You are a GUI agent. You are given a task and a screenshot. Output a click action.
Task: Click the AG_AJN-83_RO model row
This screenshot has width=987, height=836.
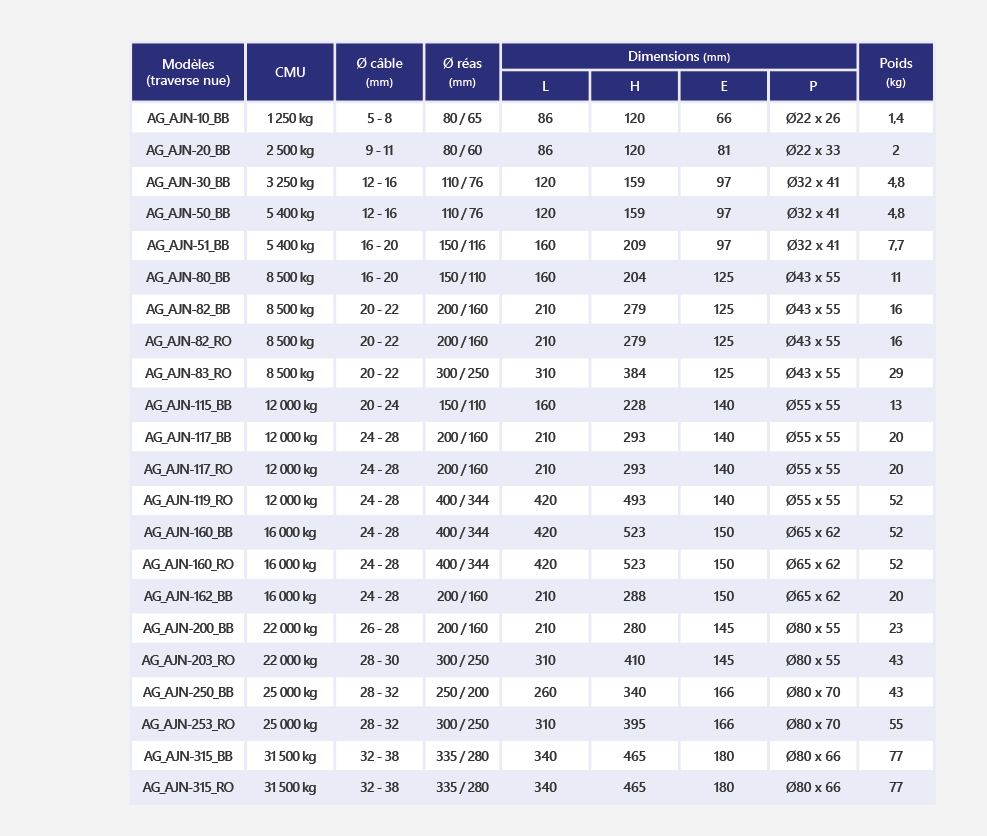click(533, 373)
